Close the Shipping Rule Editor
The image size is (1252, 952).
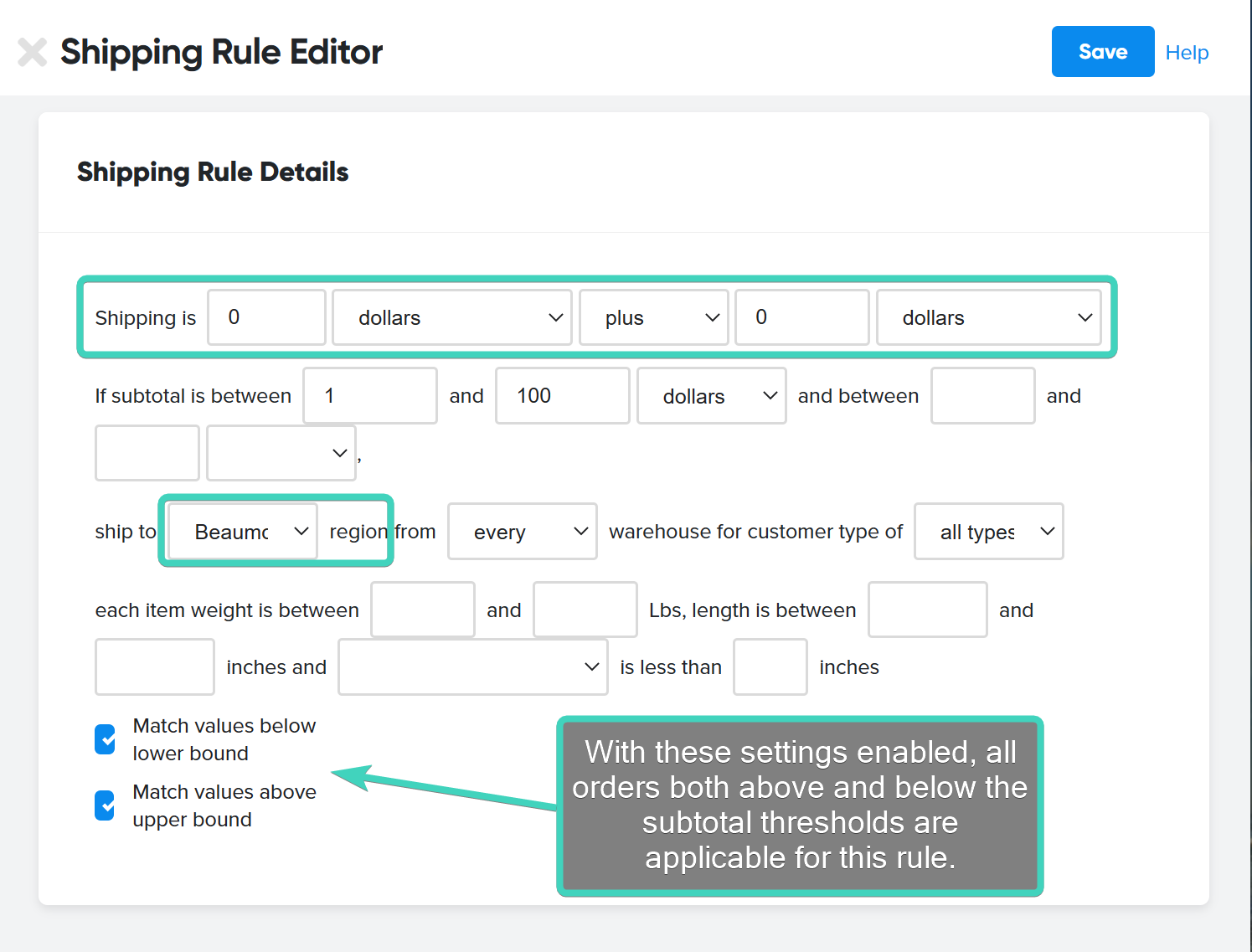32,52
